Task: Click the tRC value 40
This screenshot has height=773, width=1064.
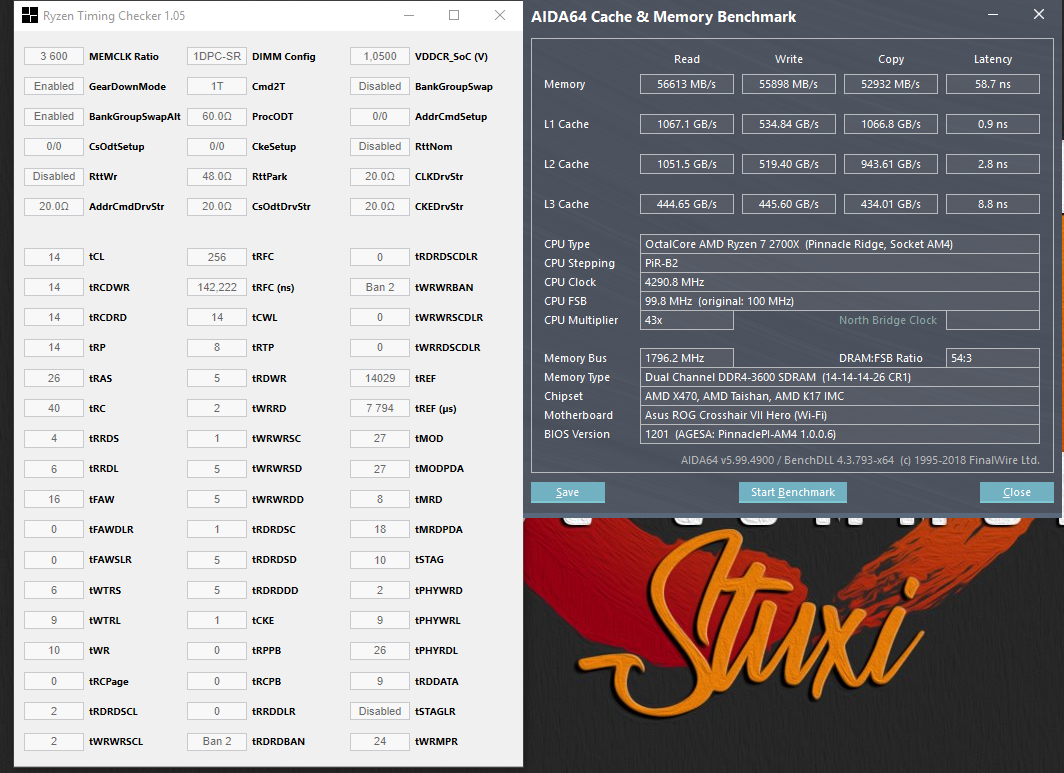Action: click(54, 409)
